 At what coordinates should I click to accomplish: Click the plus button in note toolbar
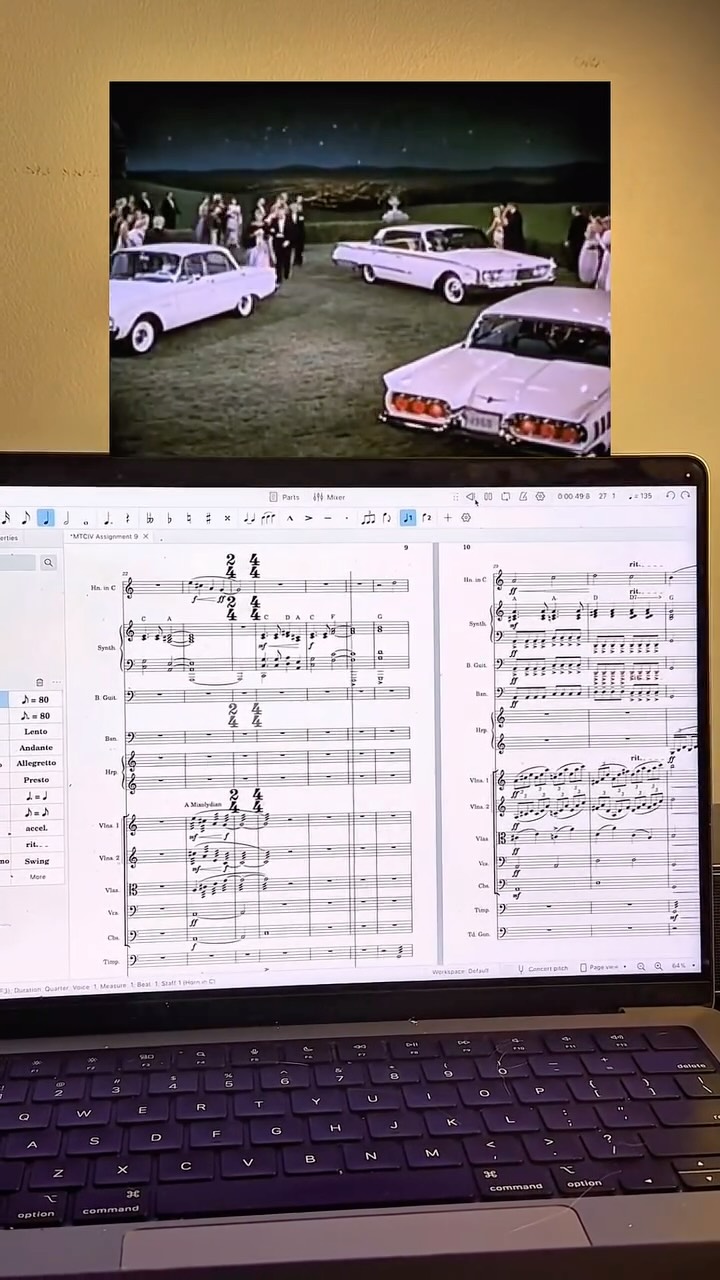tap(447, 518)
